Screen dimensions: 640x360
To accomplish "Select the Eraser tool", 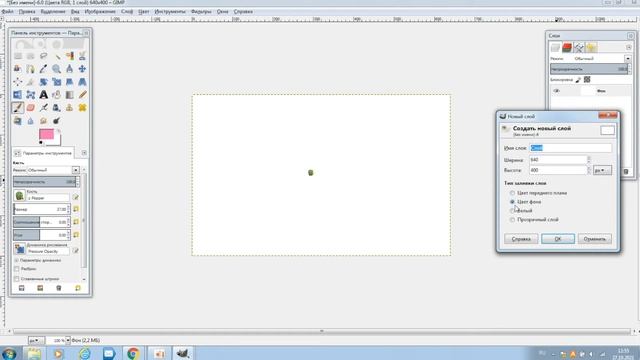I will point(31,108).
